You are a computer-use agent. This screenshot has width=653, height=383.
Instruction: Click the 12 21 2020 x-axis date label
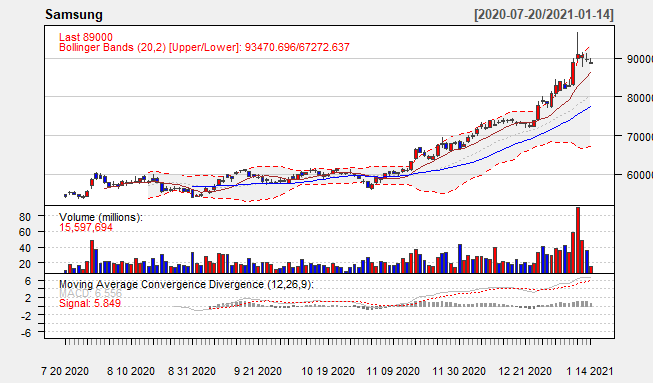pyautogui.click(x=525, y=371)
